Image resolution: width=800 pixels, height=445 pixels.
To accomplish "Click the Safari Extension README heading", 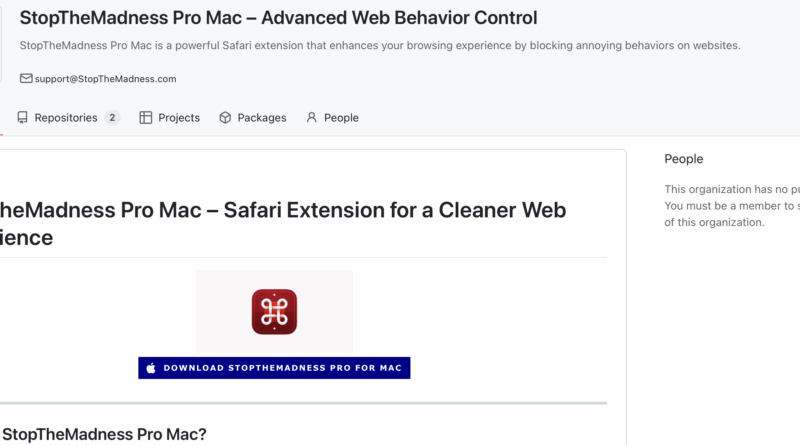I will (x=283, y=224).
